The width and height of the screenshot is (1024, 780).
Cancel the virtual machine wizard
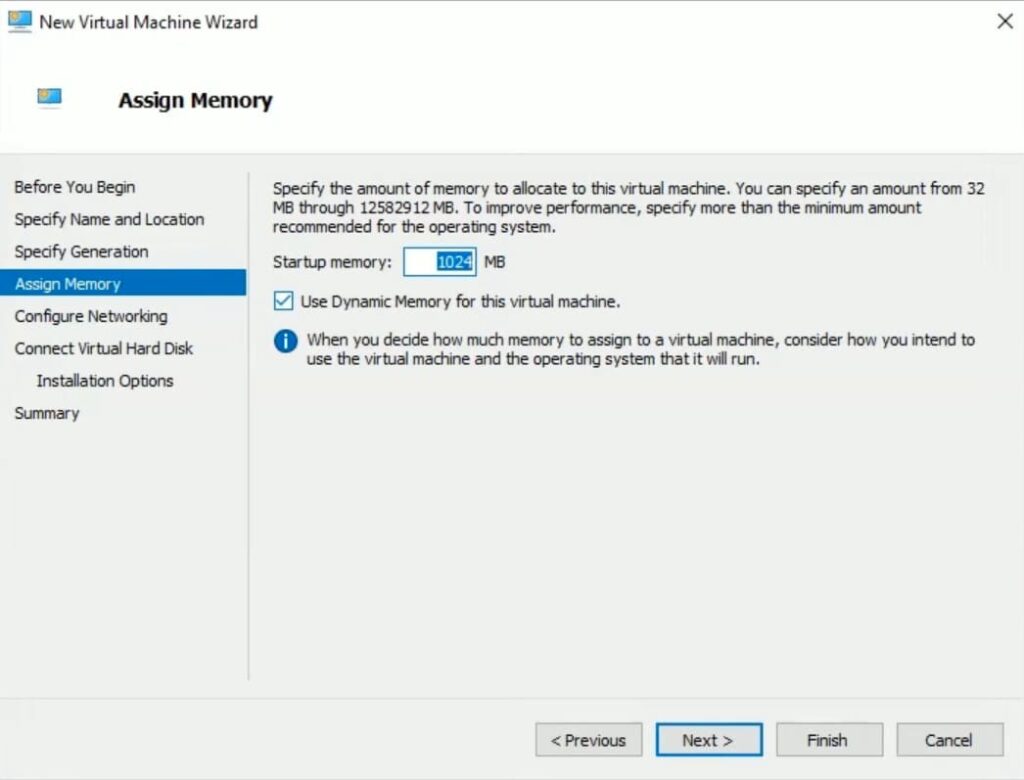[949, 740]
